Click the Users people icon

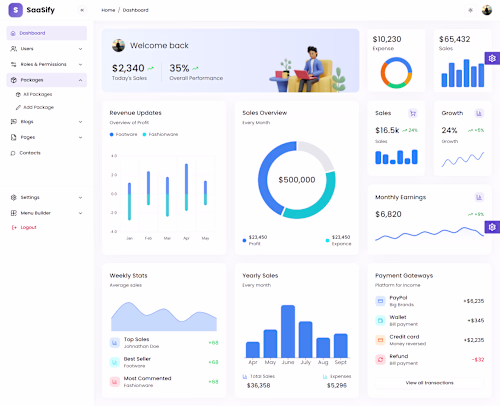[13, 49]
